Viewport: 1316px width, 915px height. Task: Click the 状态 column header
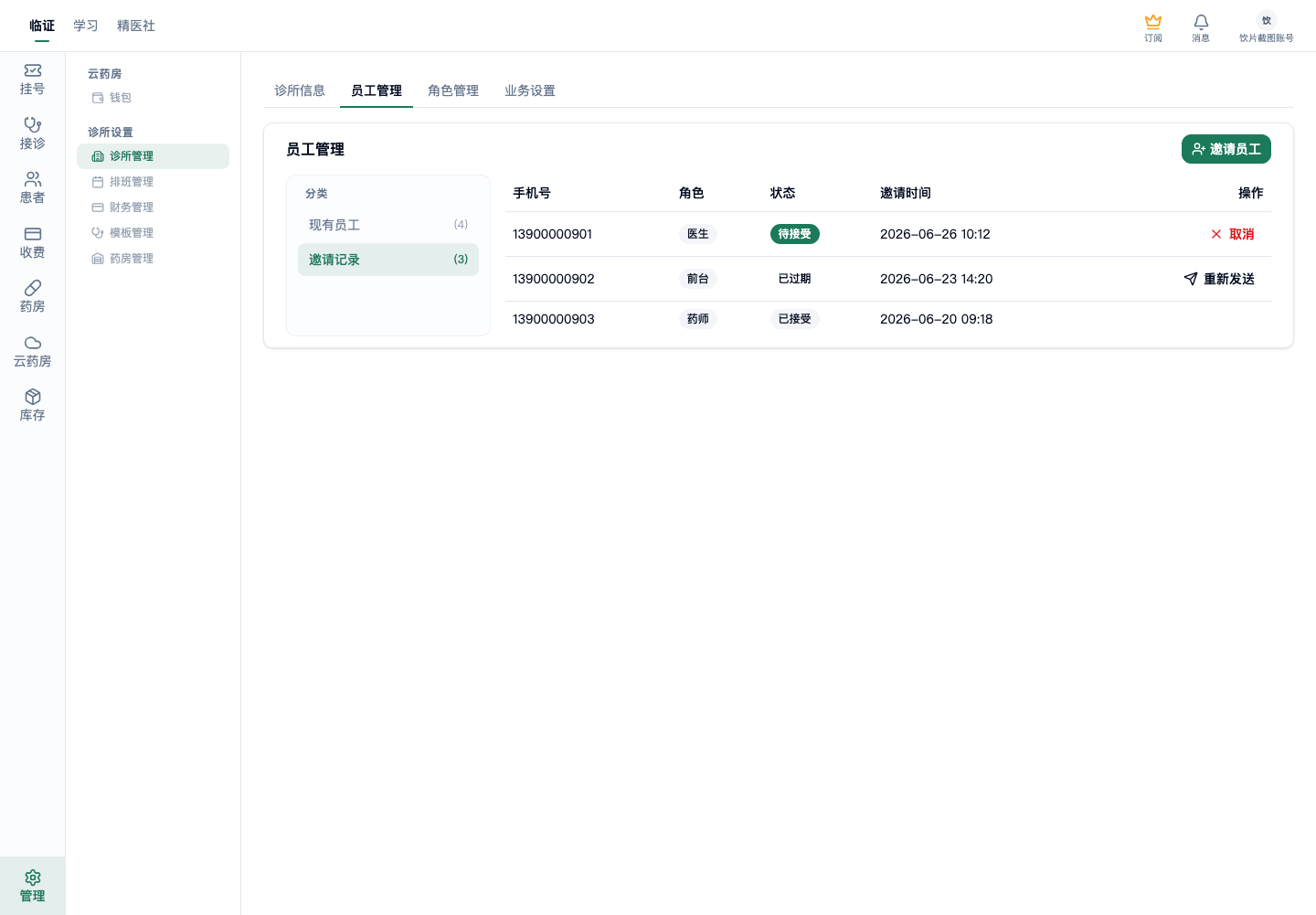pyautogui.click(x=783, y=193)
